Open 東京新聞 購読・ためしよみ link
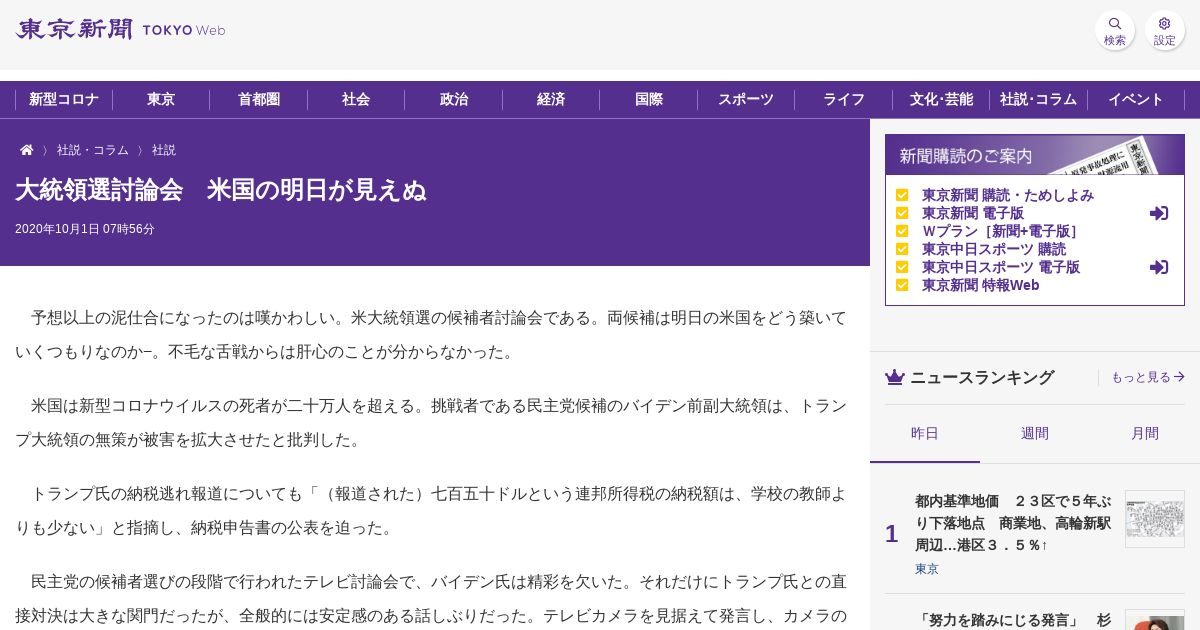 point(1008,195)
